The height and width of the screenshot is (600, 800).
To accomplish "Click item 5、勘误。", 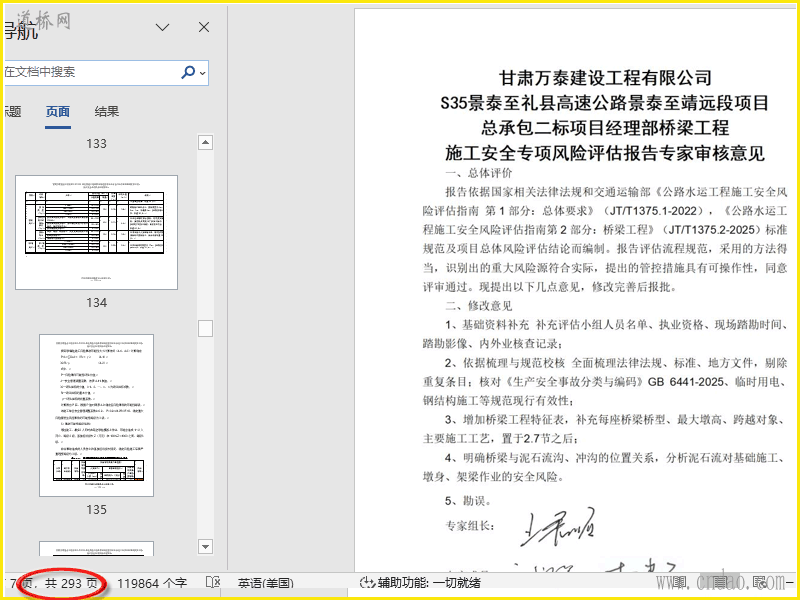I will click(468, 501).
